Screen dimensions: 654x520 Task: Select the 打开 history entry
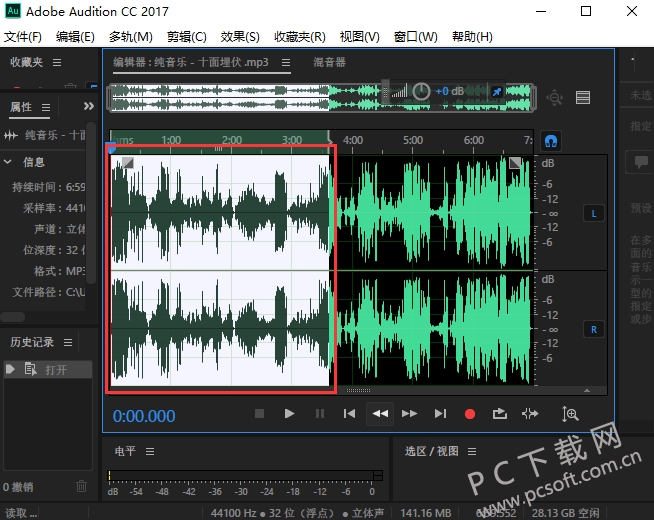click(55, 369)
